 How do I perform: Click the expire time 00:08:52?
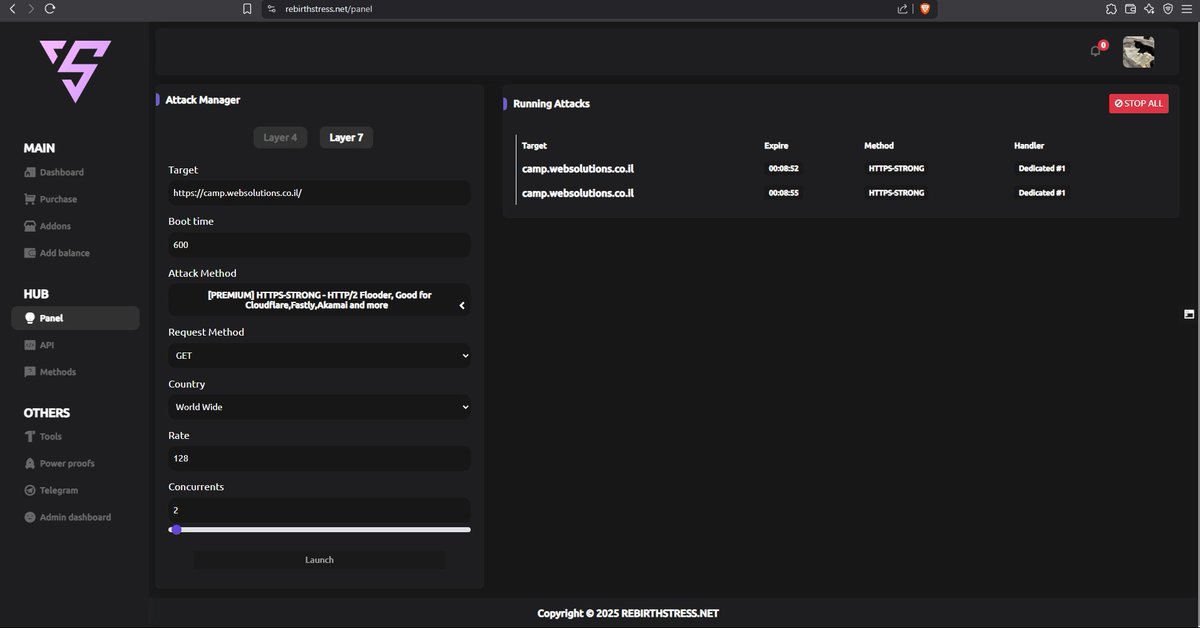pyautogui.click(x=783, y=168)
